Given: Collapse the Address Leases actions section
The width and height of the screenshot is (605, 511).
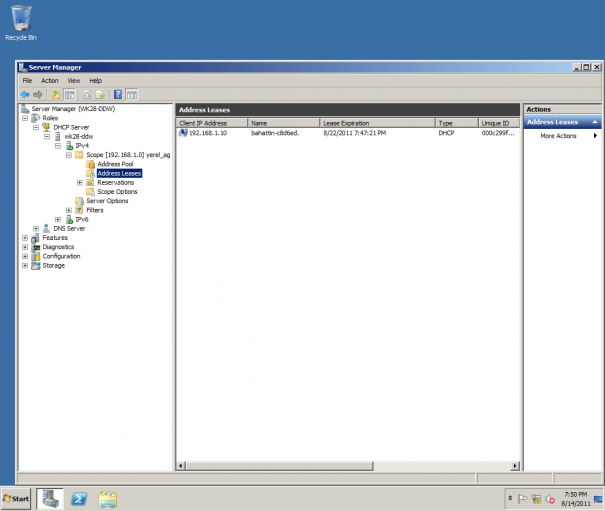Looking at the screenshot, I should tap(595, 122).
